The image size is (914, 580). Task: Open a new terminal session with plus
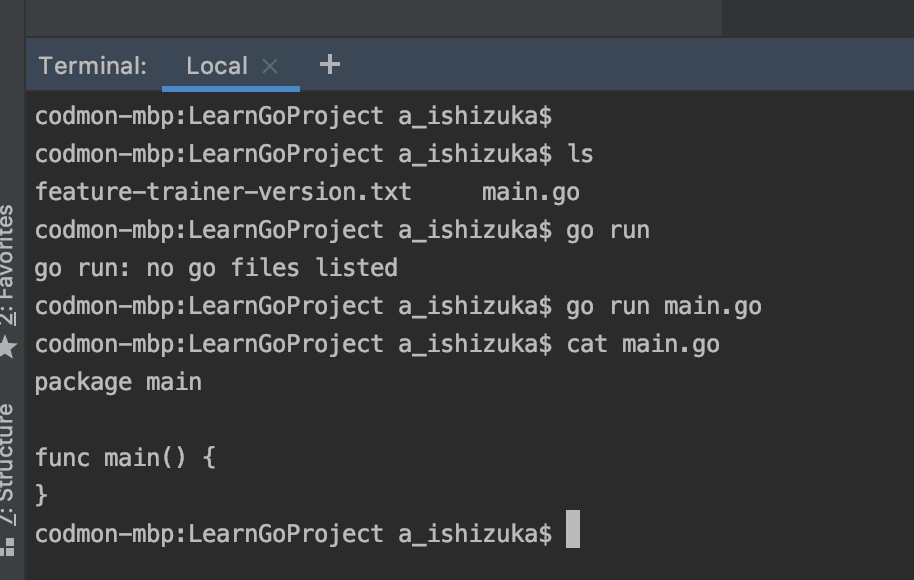pos(329,65)
